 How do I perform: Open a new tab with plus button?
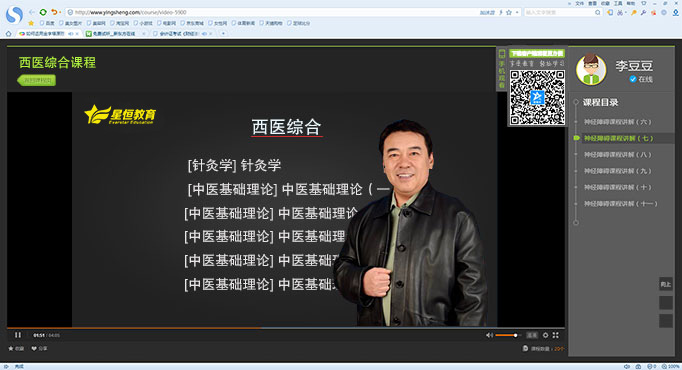pyautogui.click(x=223, y=33)
